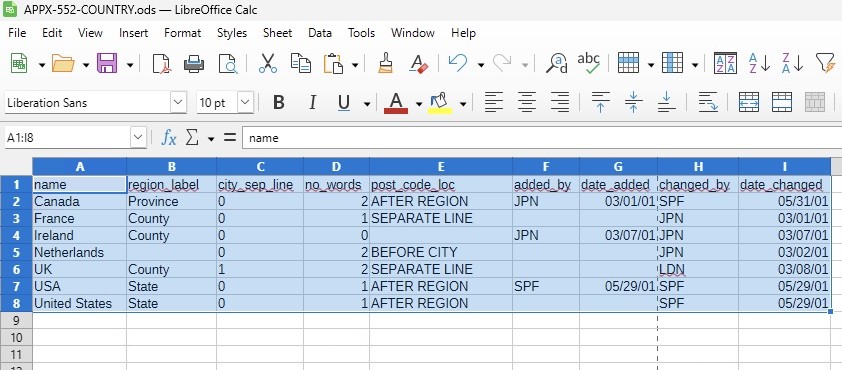Set font color with red A

pos(396,103)
